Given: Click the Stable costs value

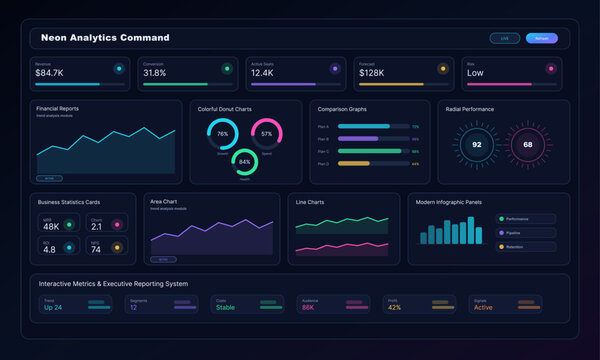Looking at the screenshot, I should tap(225, 308).
